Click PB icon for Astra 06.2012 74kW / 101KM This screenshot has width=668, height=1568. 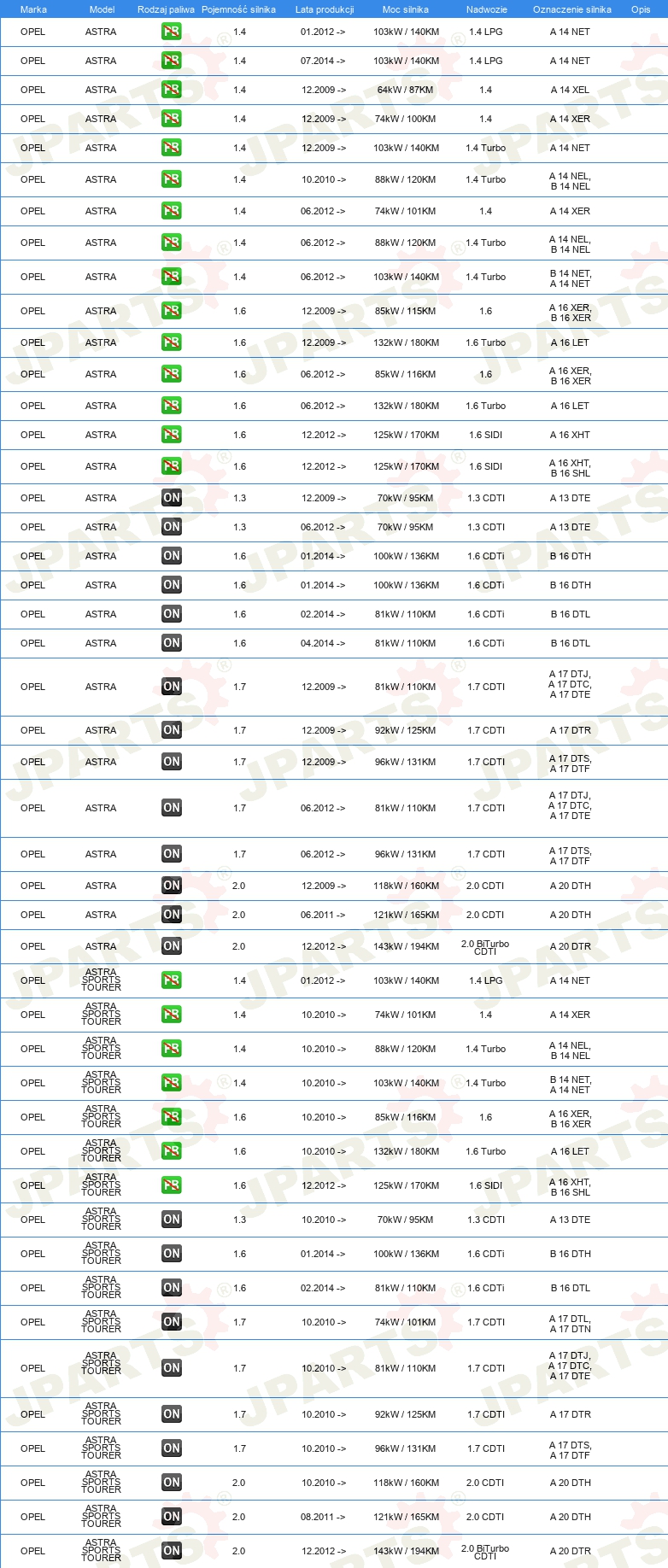[x=171, y=211]
